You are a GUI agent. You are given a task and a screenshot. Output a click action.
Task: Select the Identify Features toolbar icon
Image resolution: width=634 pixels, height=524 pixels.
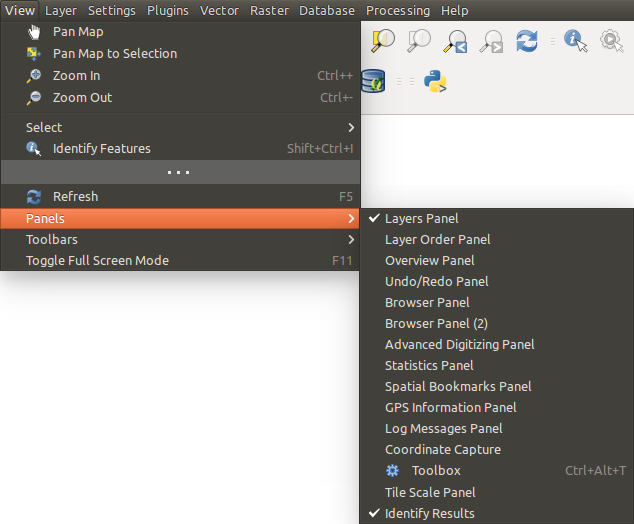point(575,41)
